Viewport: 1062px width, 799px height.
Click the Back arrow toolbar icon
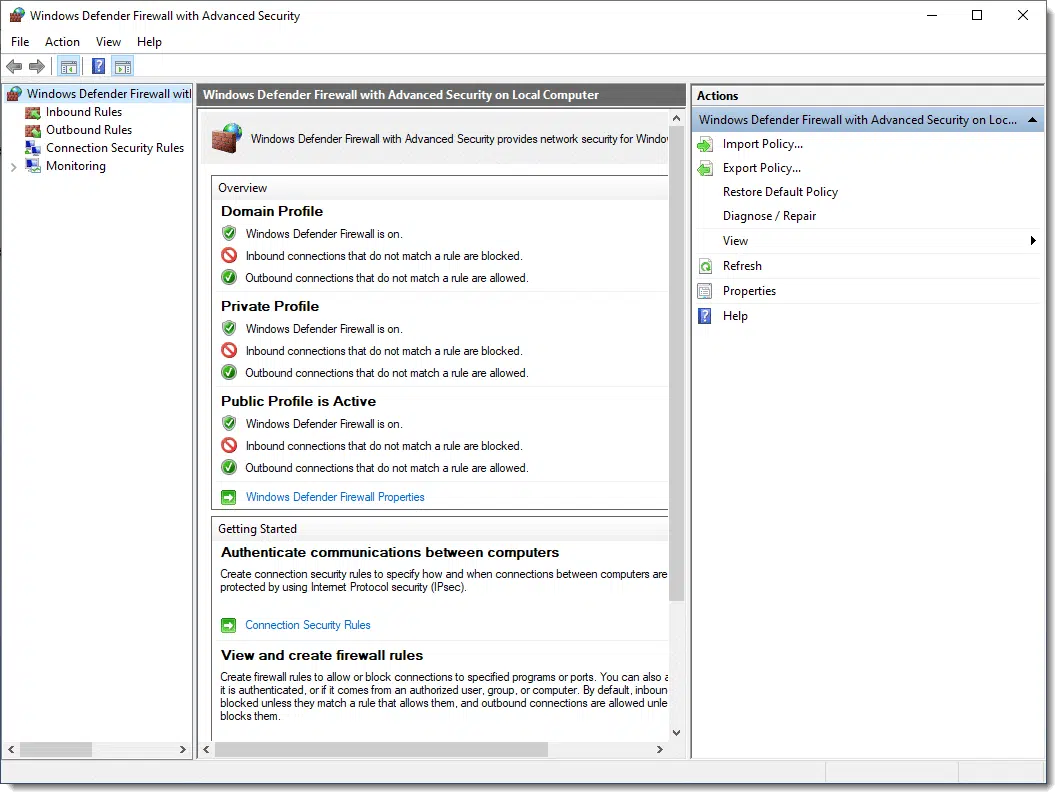14,66
